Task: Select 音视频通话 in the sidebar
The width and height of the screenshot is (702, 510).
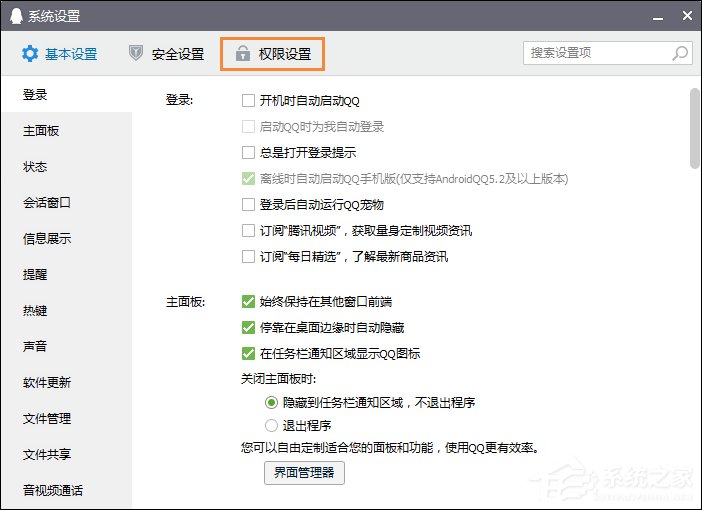Action: [x=66, y=490]
